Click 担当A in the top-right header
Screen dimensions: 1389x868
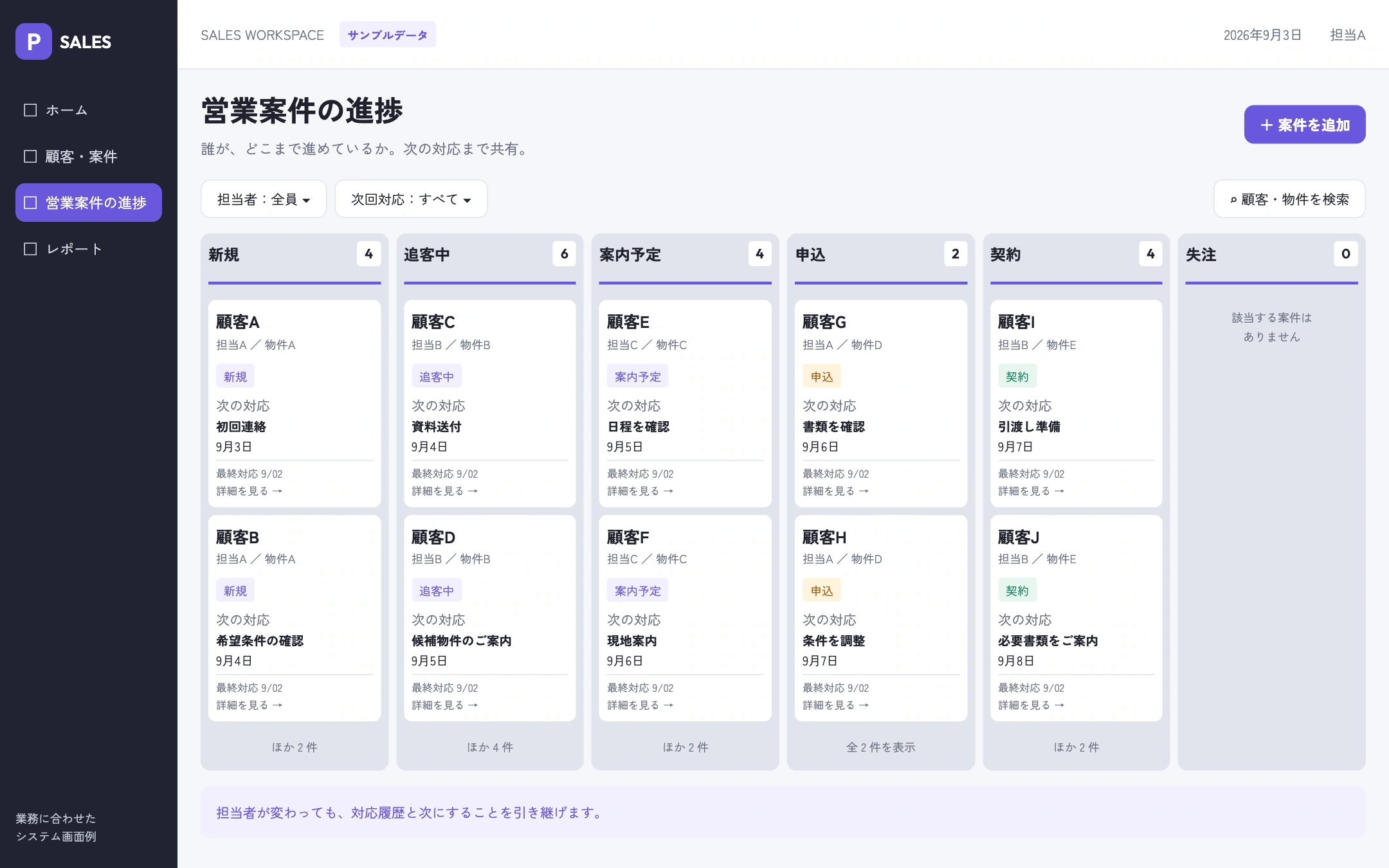point(1348,35)
